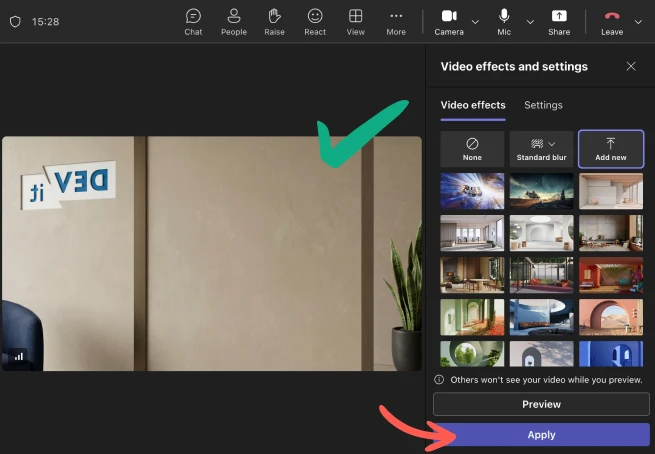Select the alien planet night sky background
The image size is (655, 454).
point(541,191)
